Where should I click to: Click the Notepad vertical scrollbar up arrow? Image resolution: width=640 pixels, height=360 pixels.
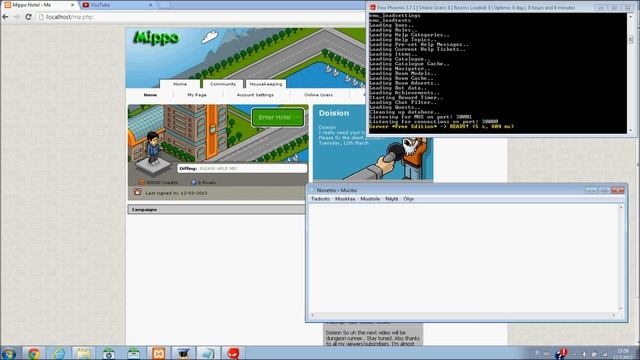621,207
